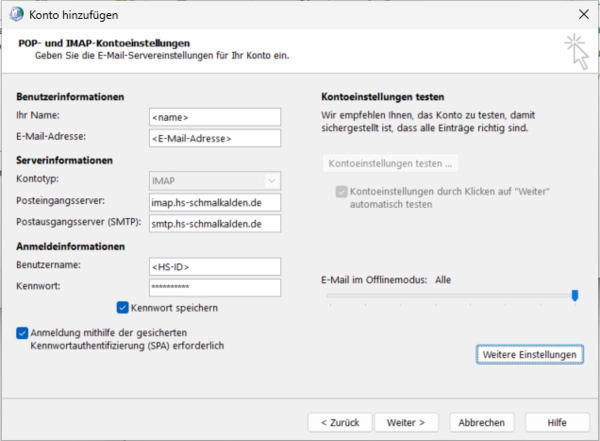
Task: Focus the Ihr Name input field
Action: [215, 117]
